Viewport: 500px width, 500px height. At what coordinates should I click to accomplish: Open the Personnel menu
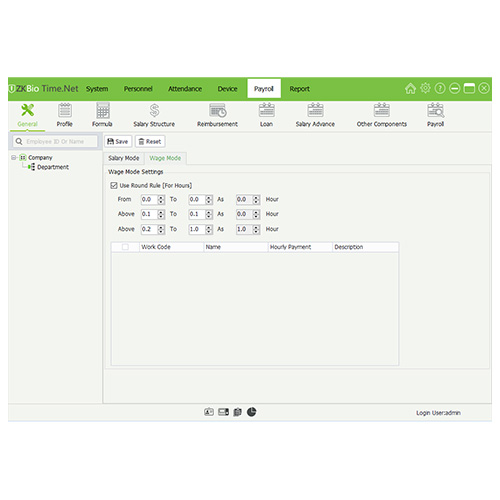(138, 89)
